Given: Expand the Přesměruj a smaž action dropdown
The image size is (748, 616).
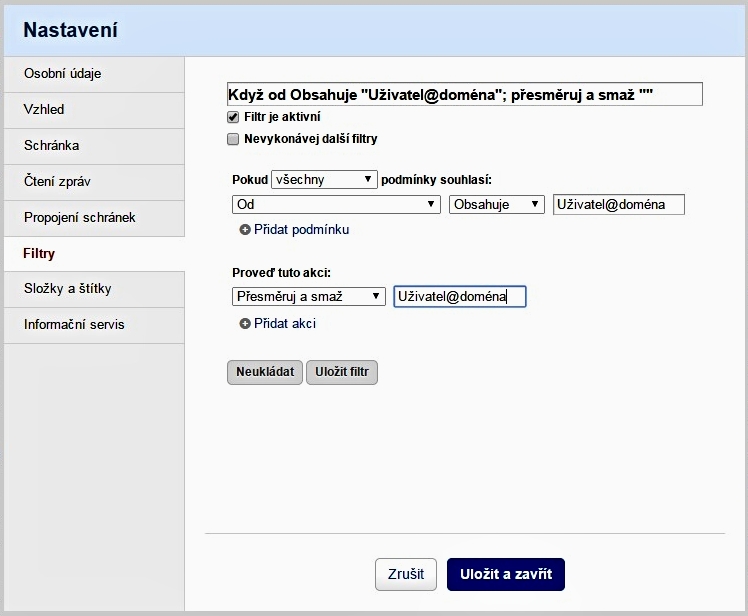Looking at the screenshot, I should [308, 297].
